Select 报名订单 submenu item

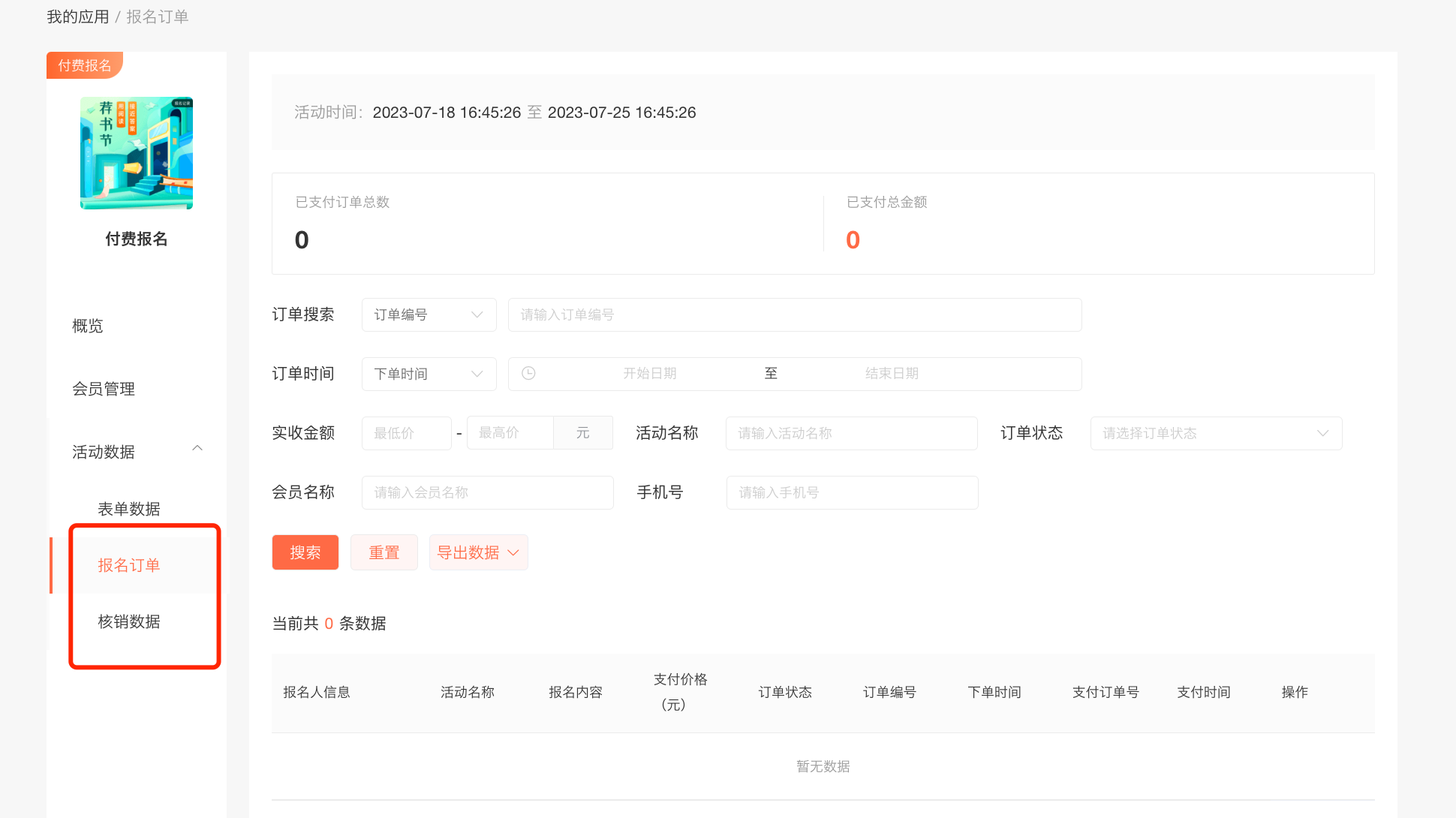tap(129, 565)
